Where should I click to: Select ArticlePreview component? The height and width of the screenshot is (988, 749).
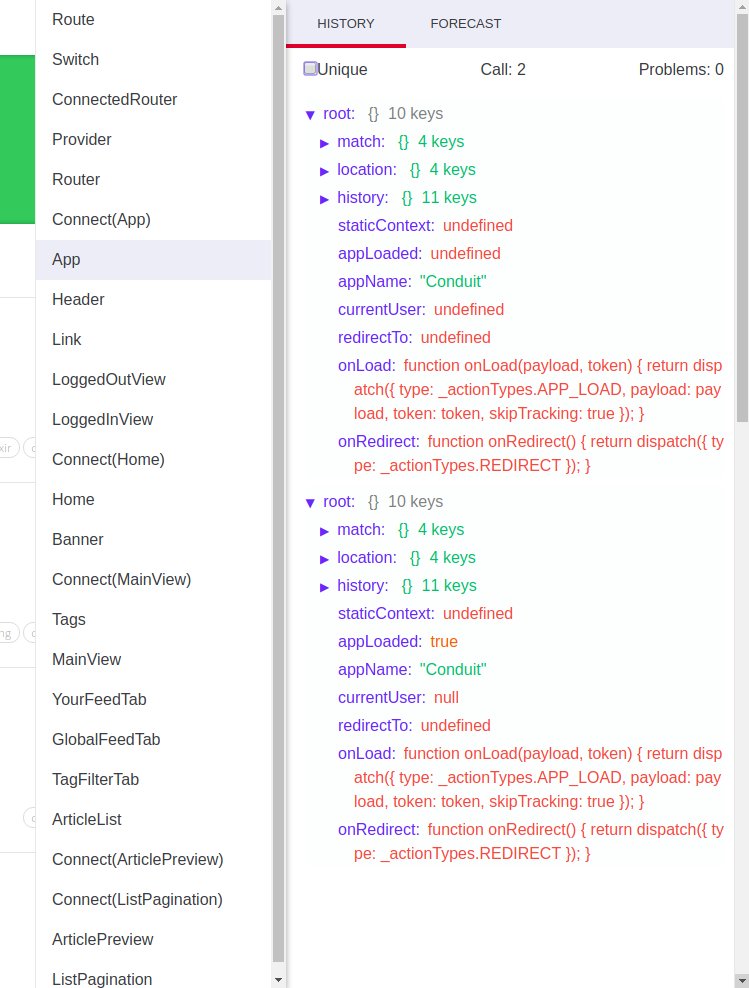(x=154, y=939)
